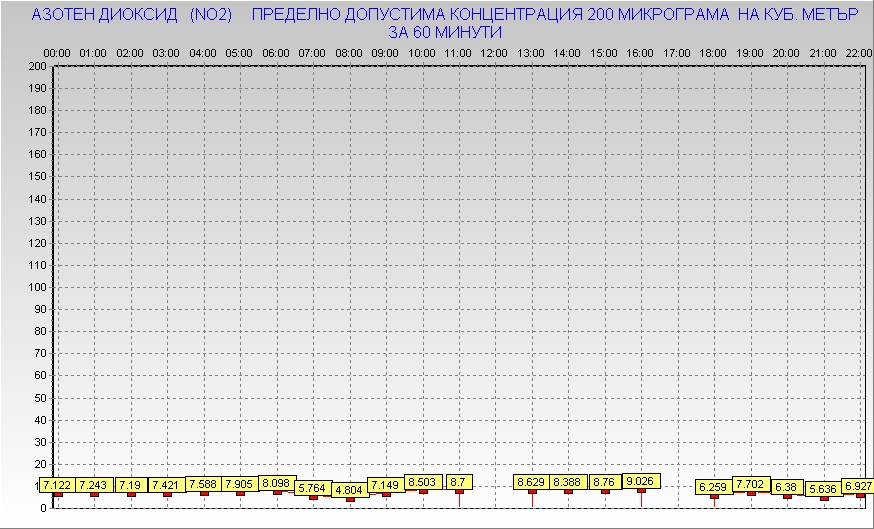Click the 50 y-axis label
This screenshot has width=874, height=529.
41,398
